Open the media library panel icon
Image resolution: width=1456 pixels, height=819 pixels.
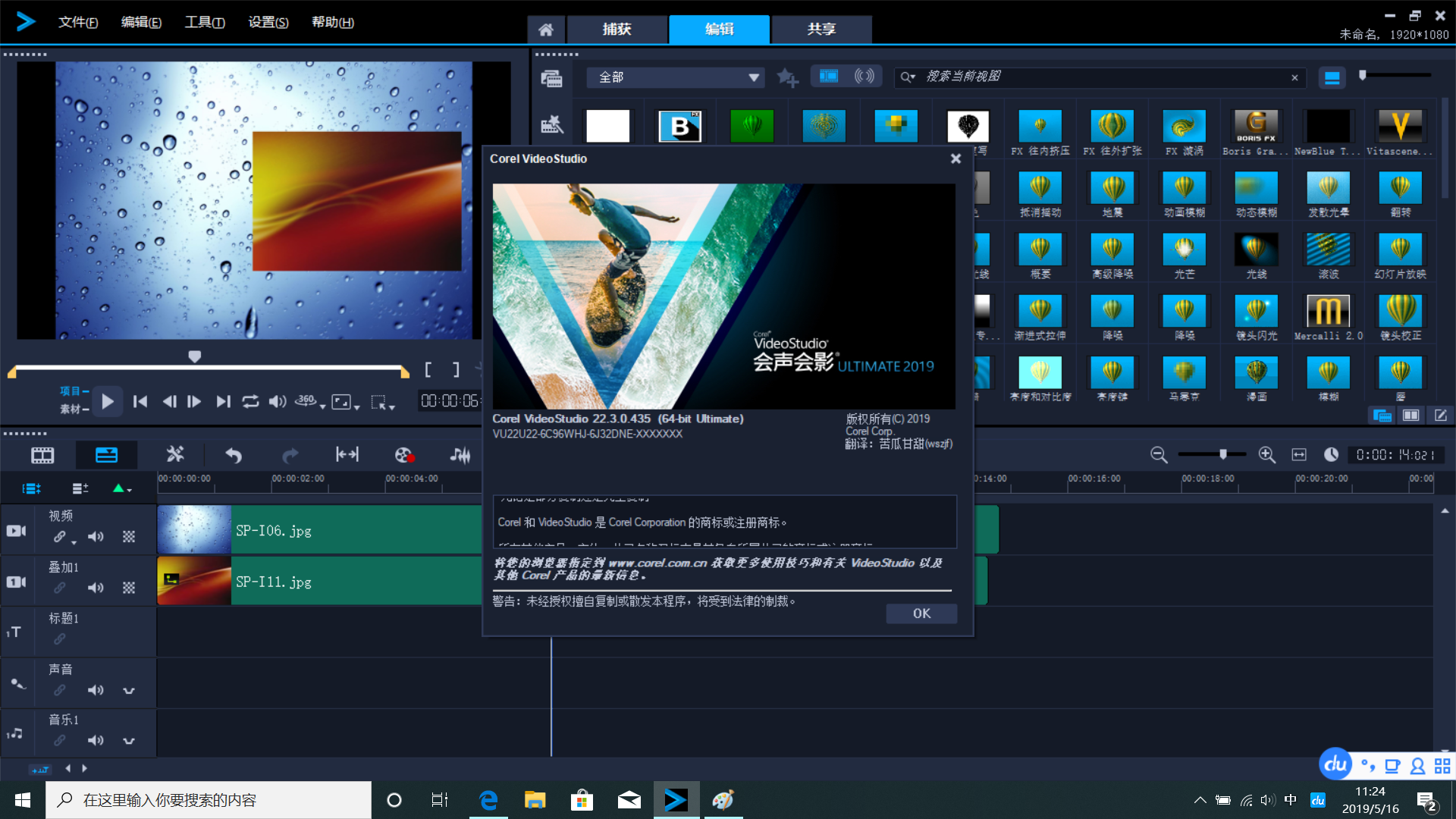click(x=551, y=78)
